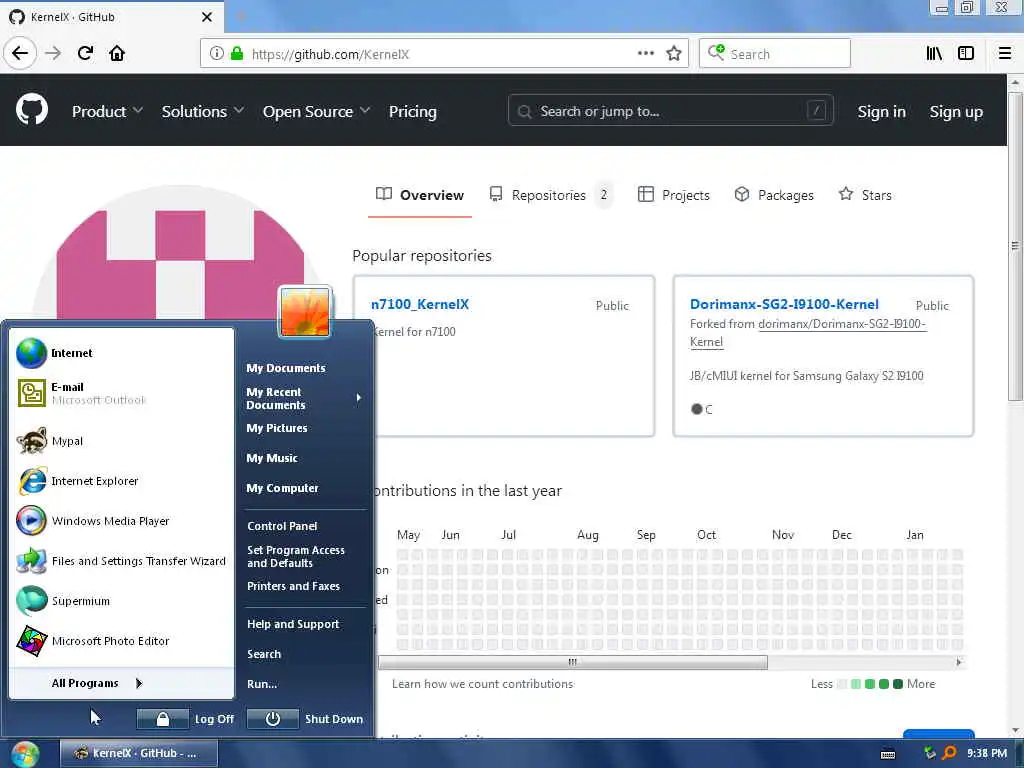The image size is (1024, 768).
Task: Reload the page with refresh icon
Action: click(85, 54)
